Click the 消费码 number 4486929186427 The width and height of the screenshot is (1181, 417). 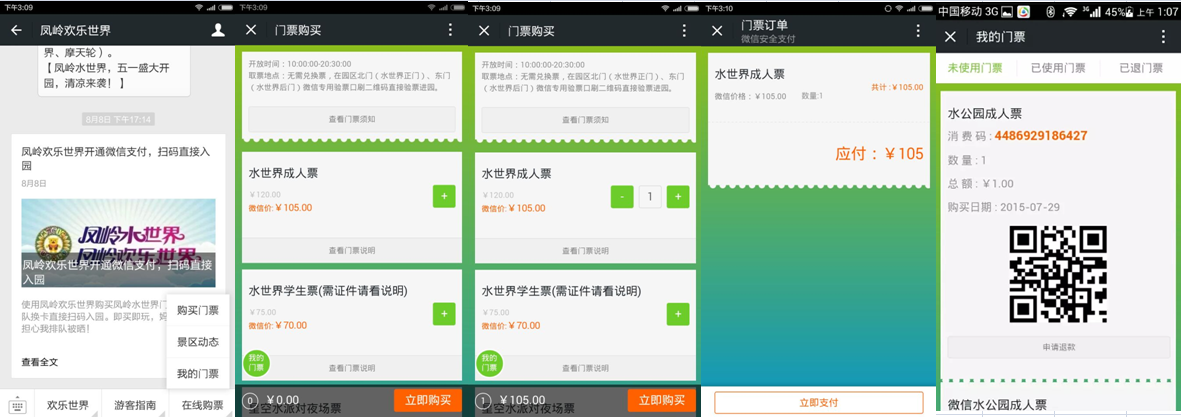(1040, 136)
